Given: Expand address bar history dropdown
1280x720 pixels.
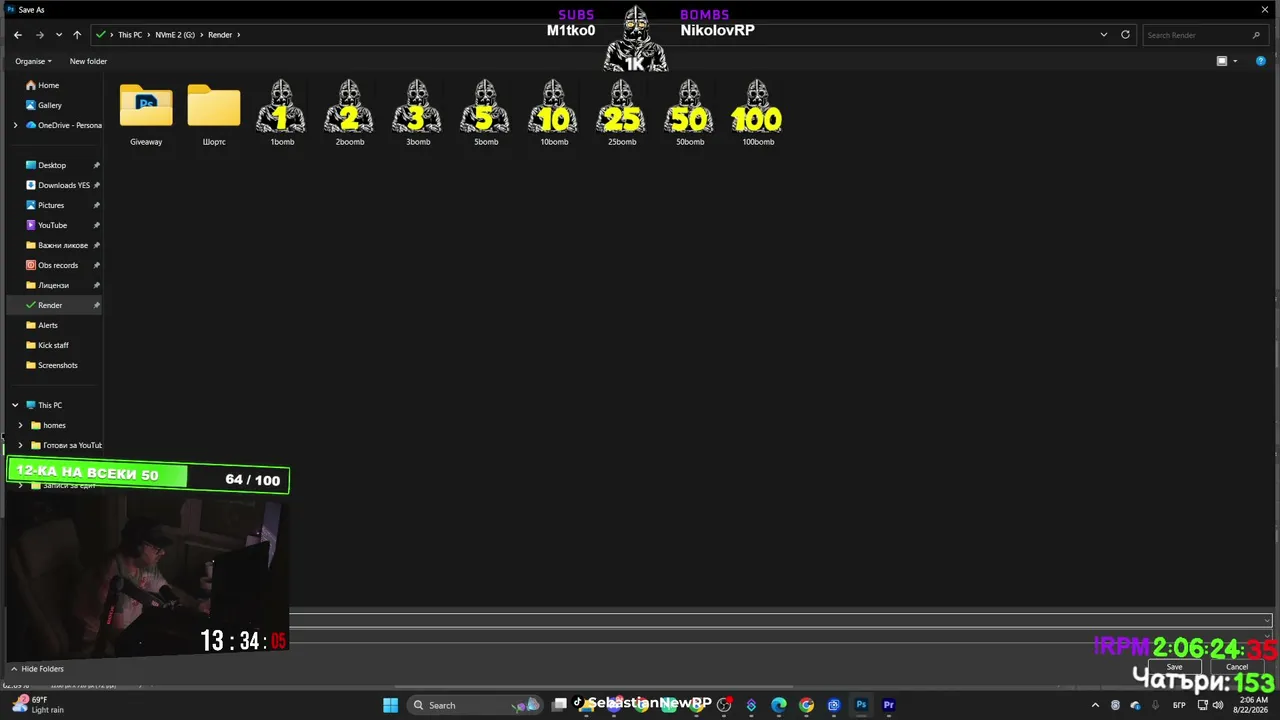Looking at the screenshot, I should pos(1104,35).
